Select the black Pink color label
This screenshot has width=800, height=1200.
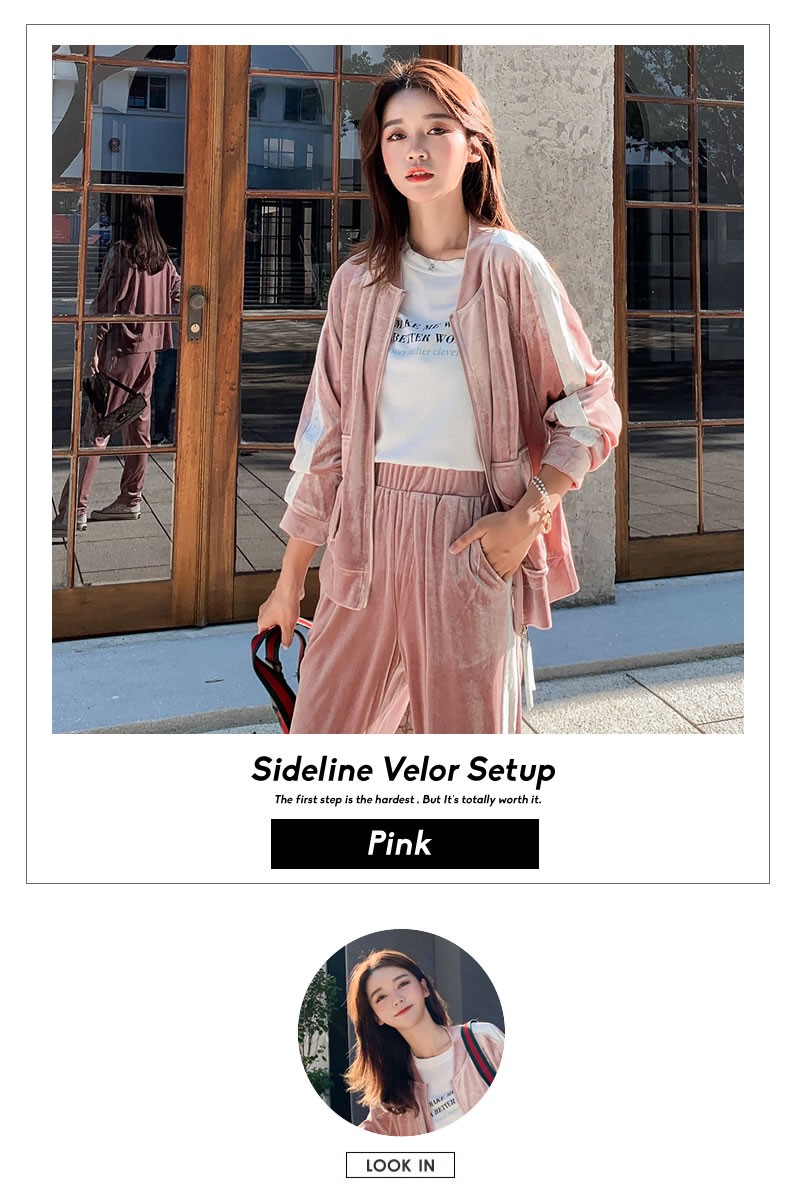tap(405, 844)
